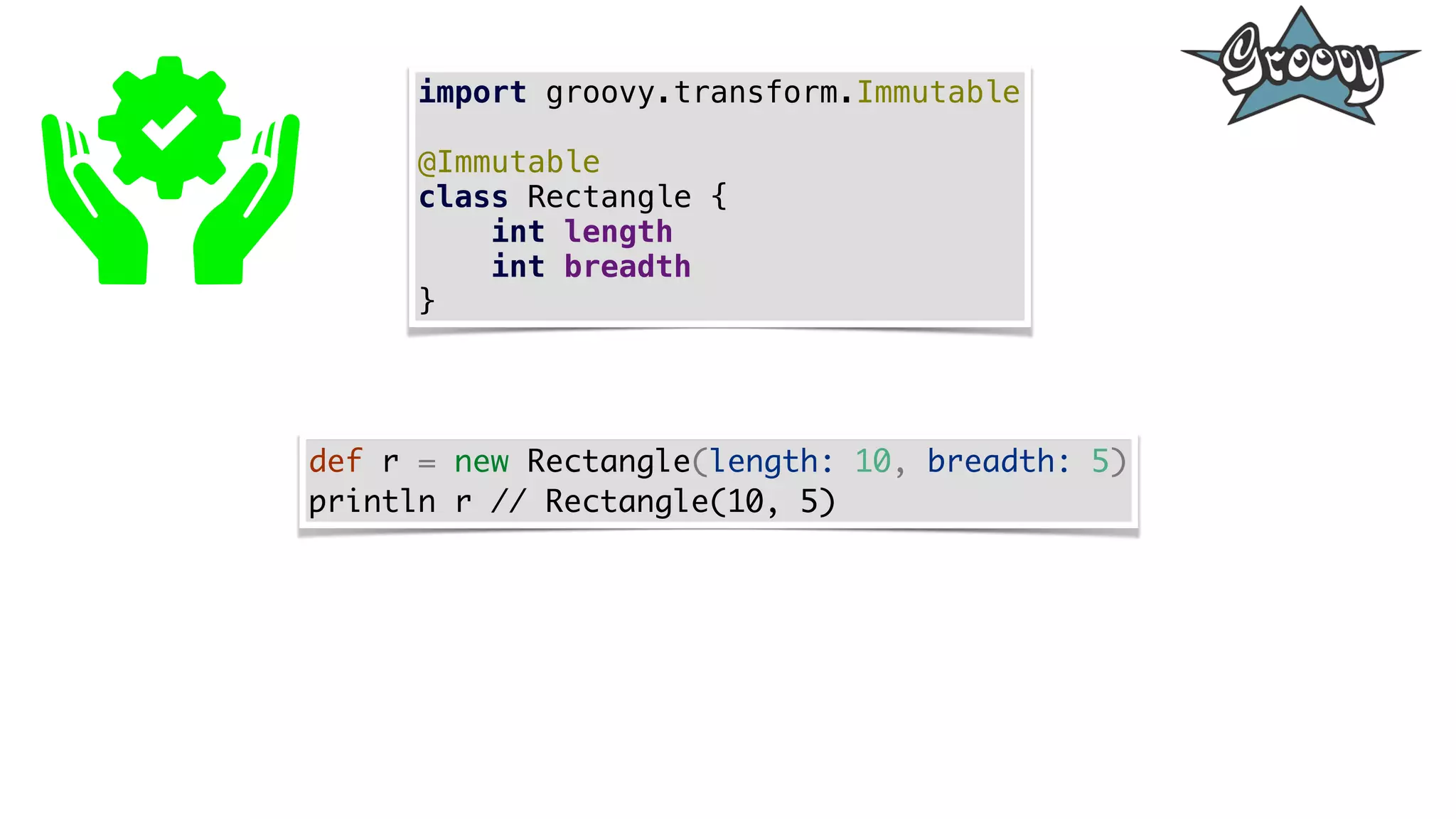Image resolution: width=1456 pixels, height=819 pixels.
Task: Click the 'int length' field declaration
Action: 582,232
